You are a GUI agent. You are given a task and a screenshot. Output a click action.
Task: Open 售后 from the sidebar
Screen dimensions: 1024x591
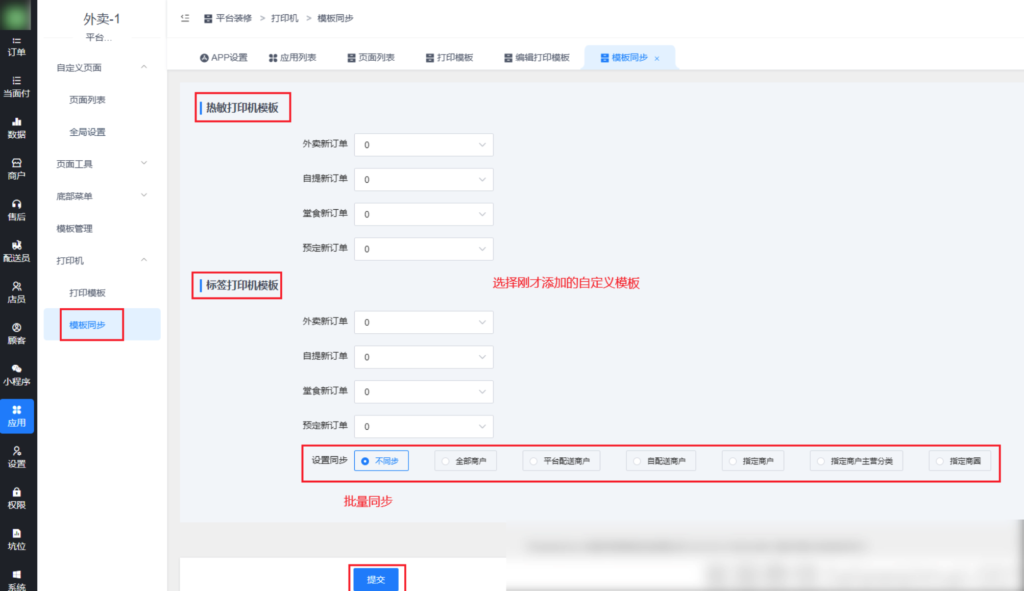click(17, 209)
